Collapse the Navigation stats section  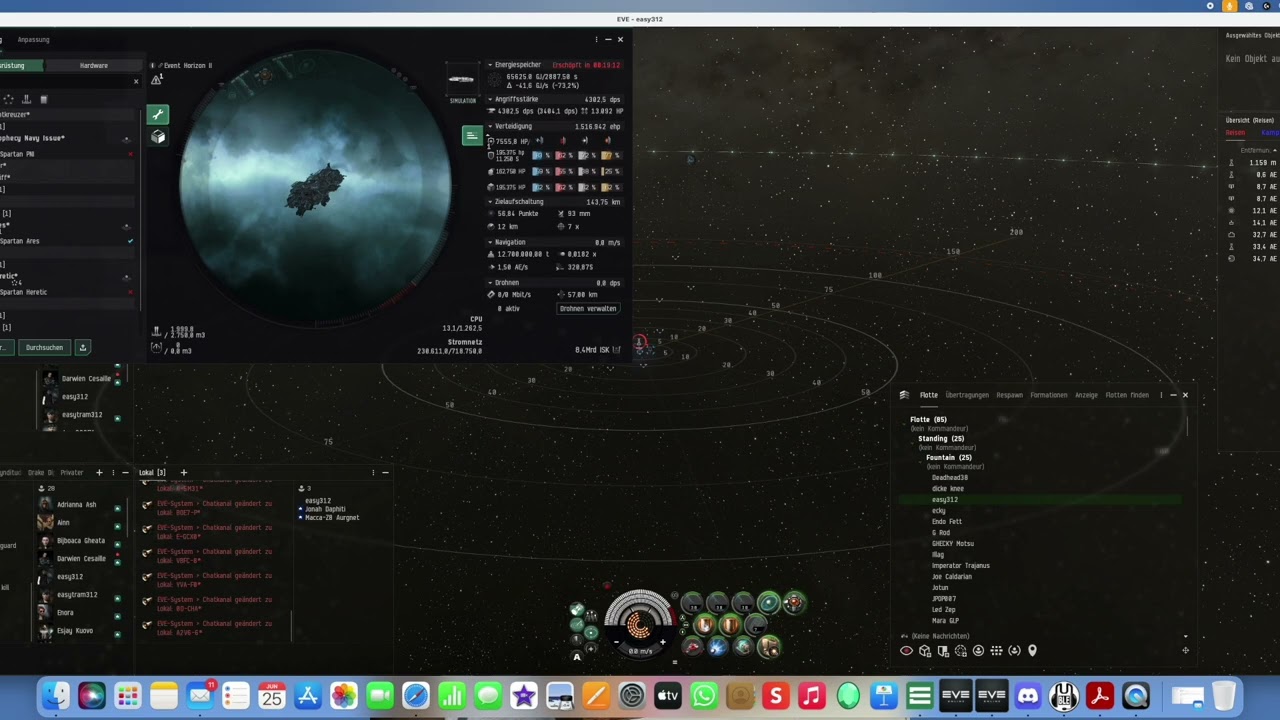[491, 242]
